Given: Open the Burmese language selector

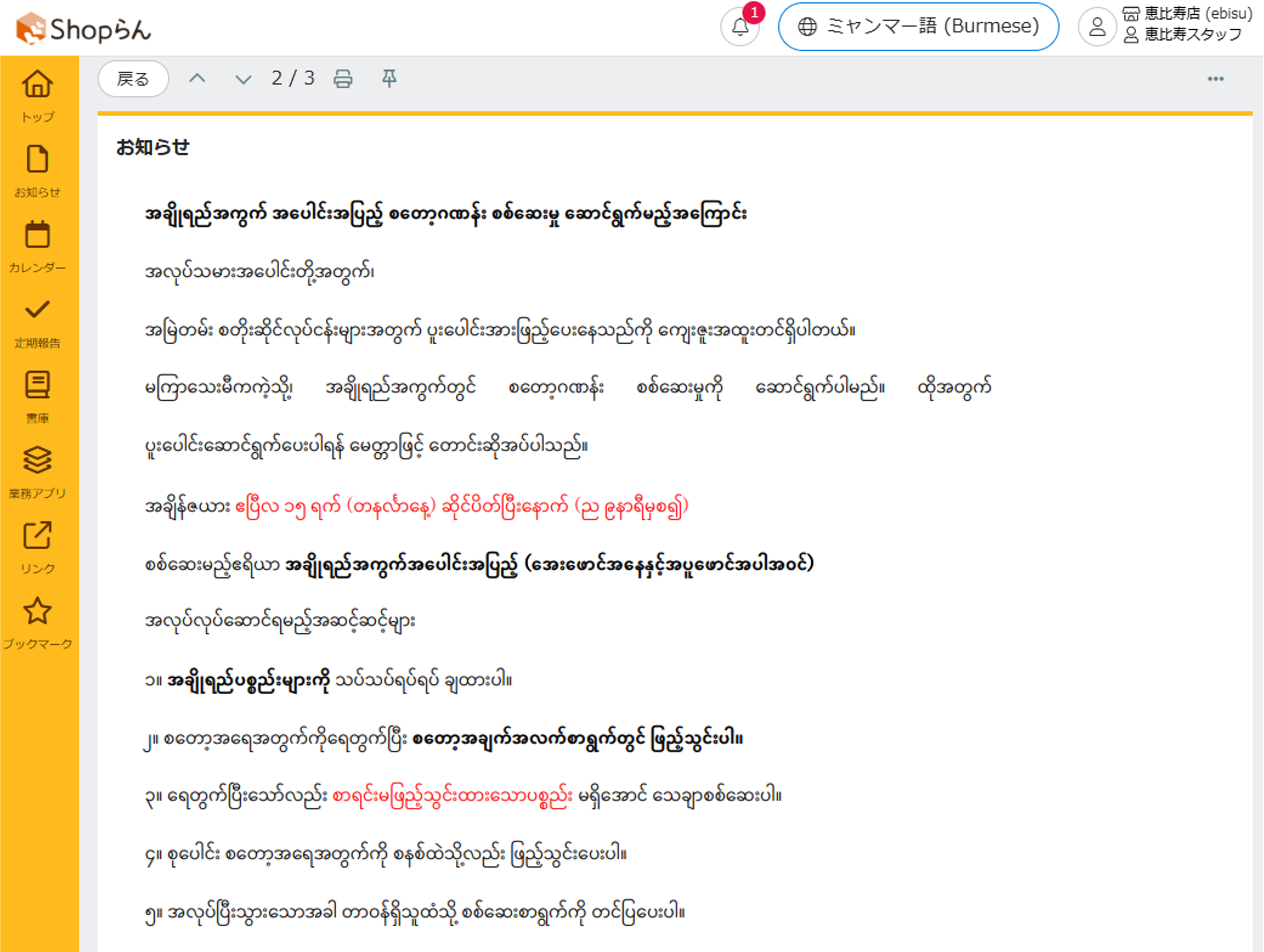Looking at the screenshot, I should point(918,26).
